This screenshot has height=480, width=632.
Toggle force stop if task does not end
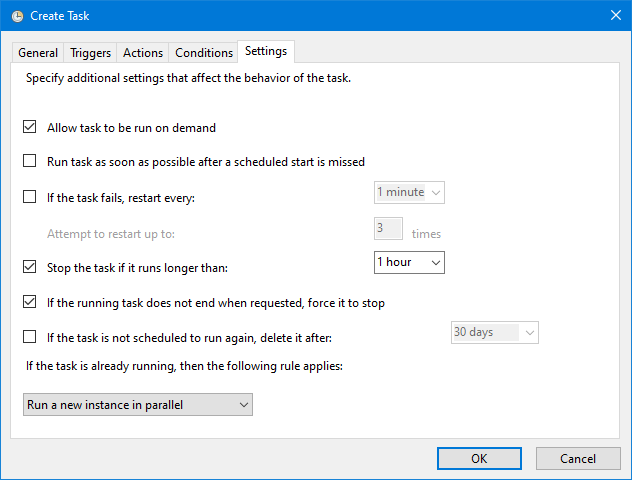(30, 302)
